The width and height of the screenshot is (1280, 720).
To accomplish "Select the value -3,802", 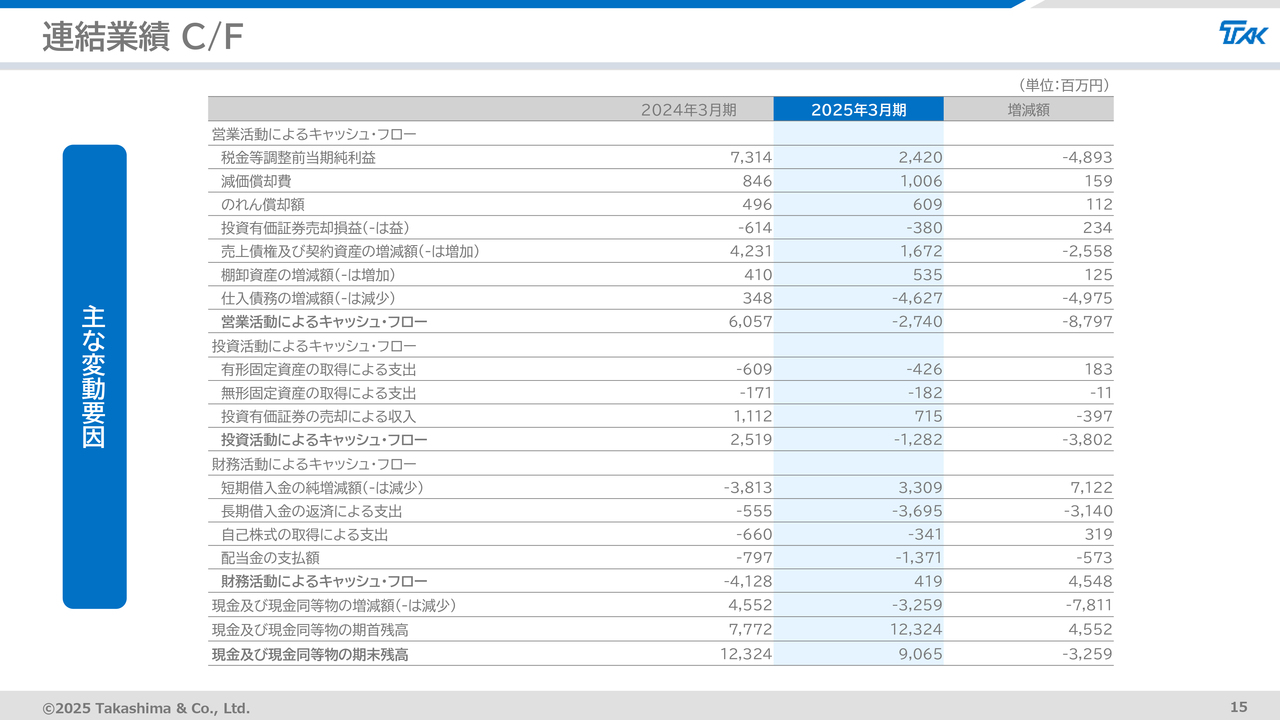I will point(1087,440).
